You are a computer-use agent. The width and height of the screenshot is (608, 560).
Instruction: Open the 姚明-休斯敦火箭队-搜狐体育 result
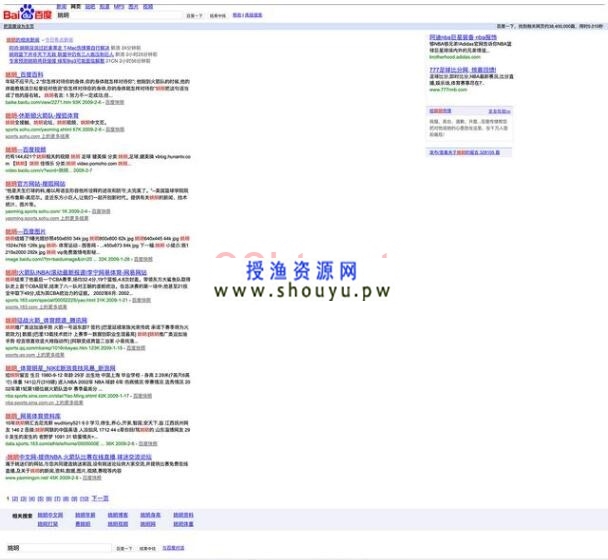click(x=42, y=116)
